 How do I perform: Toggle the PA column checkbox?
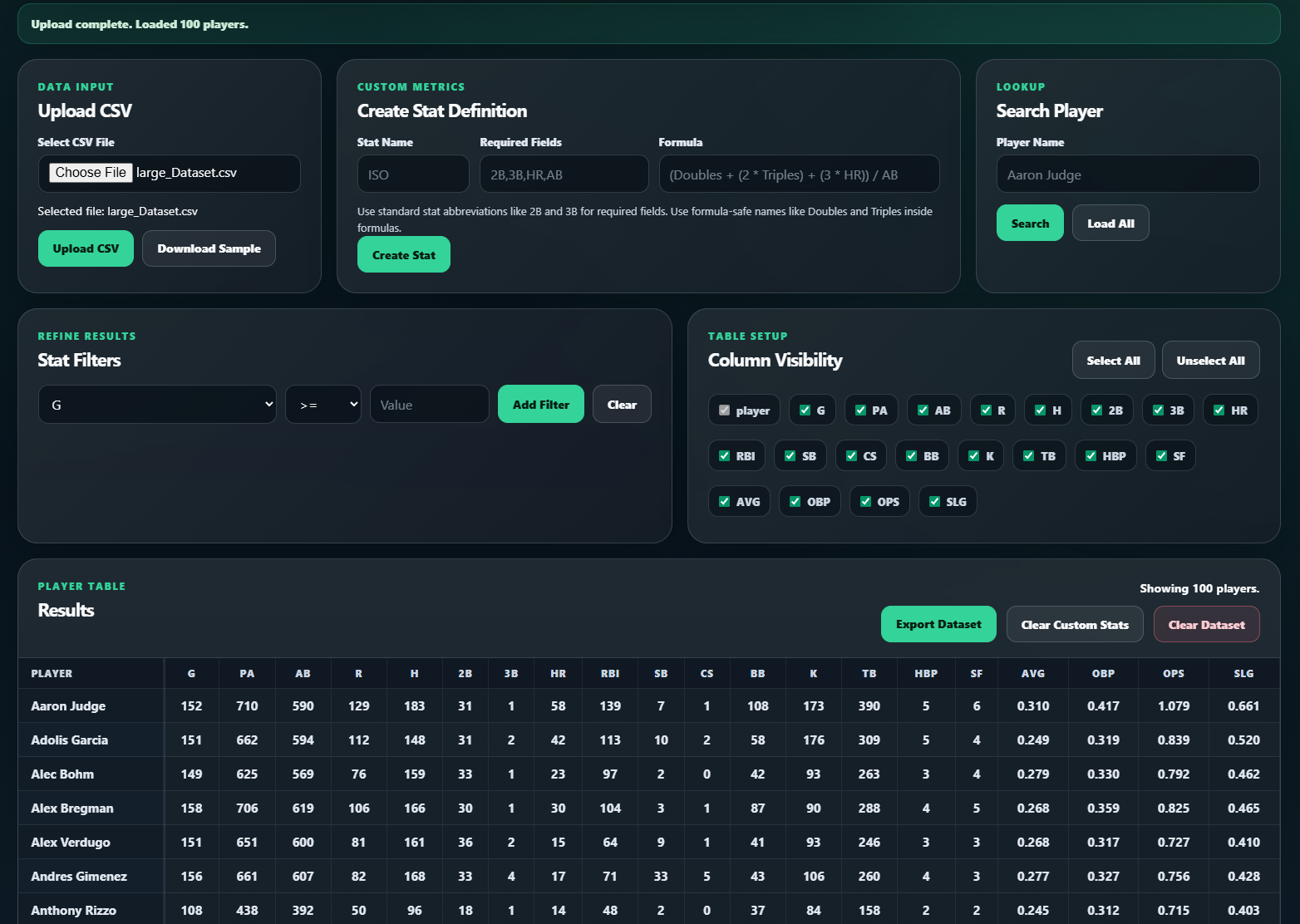[x=860, y=410]
